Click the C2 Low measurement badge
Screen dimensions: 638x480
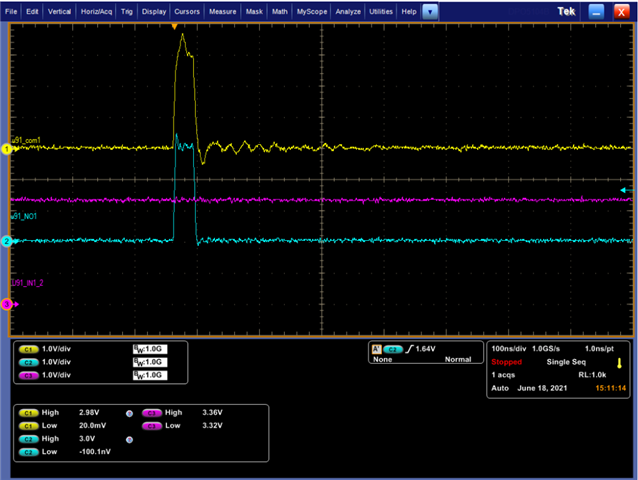(28, 452)
